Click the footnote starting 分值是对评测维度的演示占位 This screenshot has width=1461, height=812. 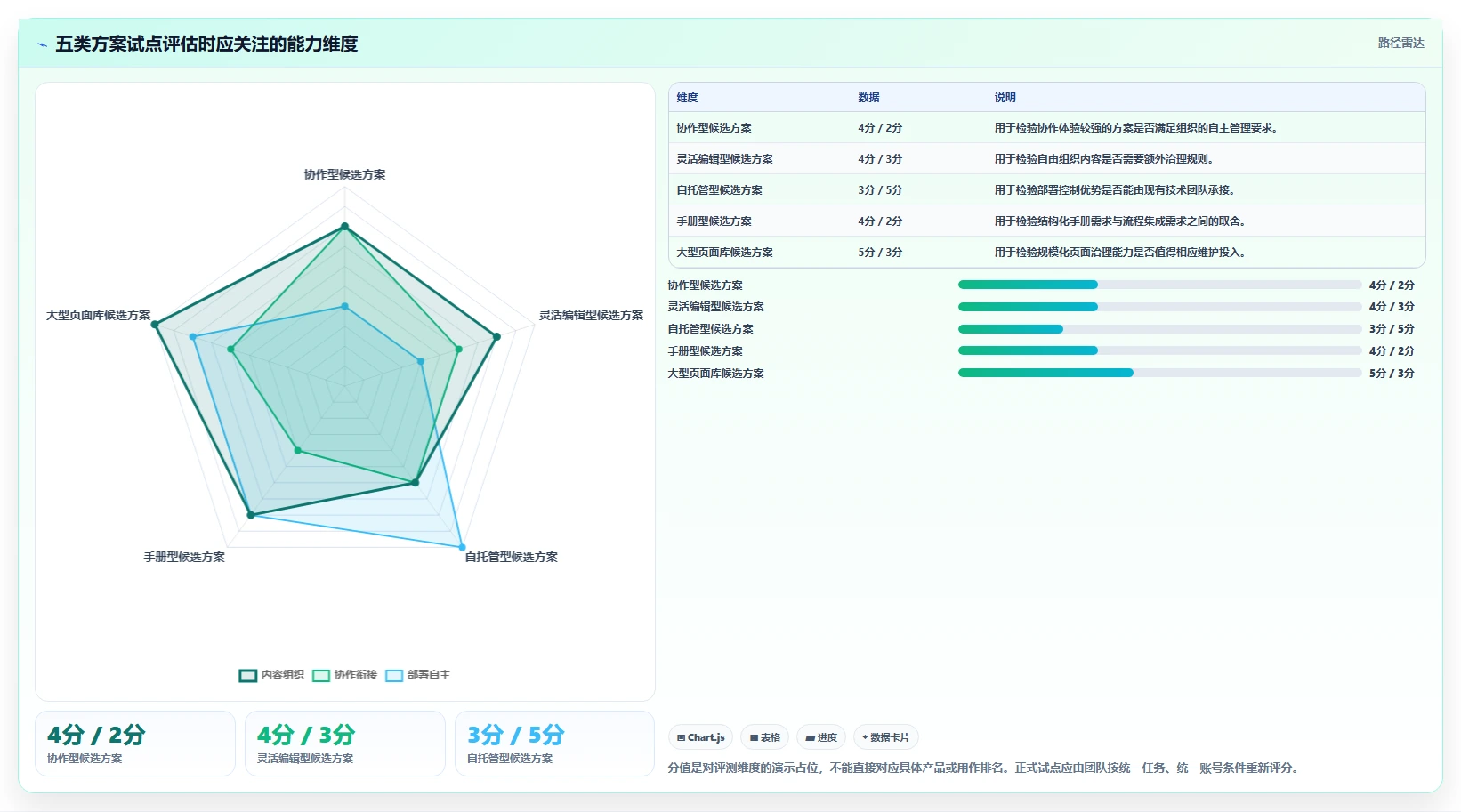986,768
